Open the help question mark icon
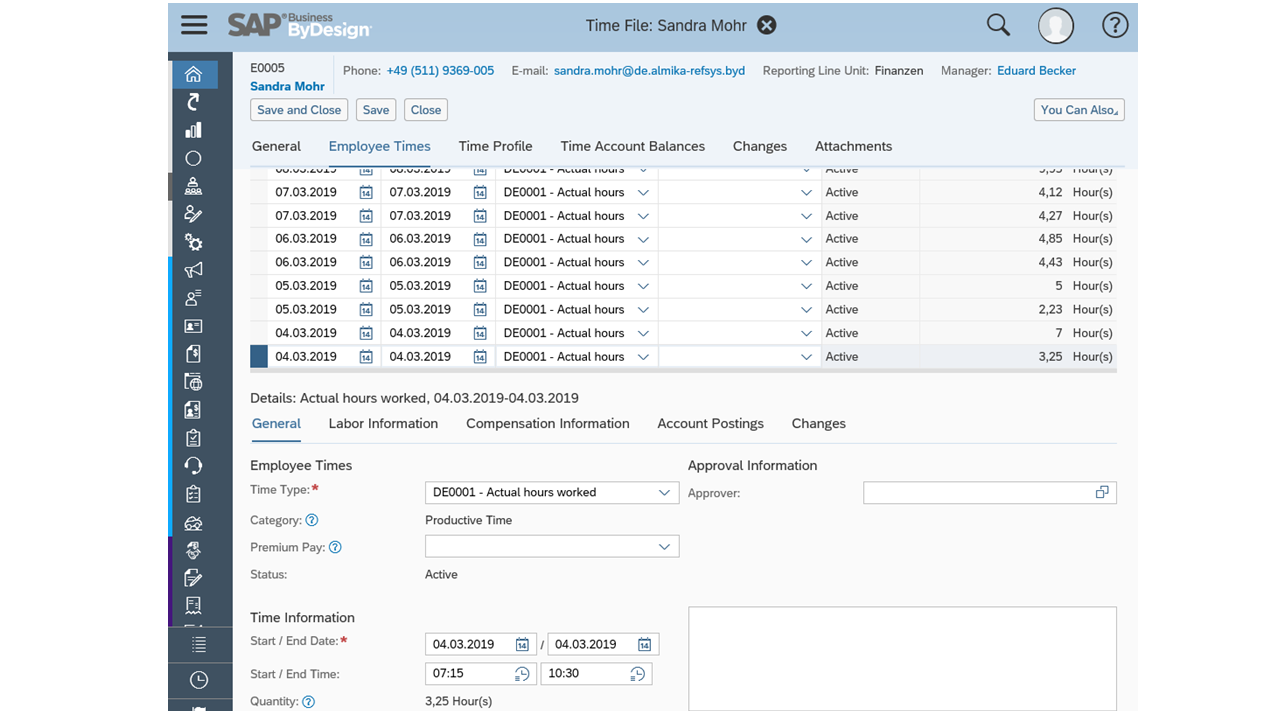This screenshot has height=720, width=1280. [x=1114, y=26]
